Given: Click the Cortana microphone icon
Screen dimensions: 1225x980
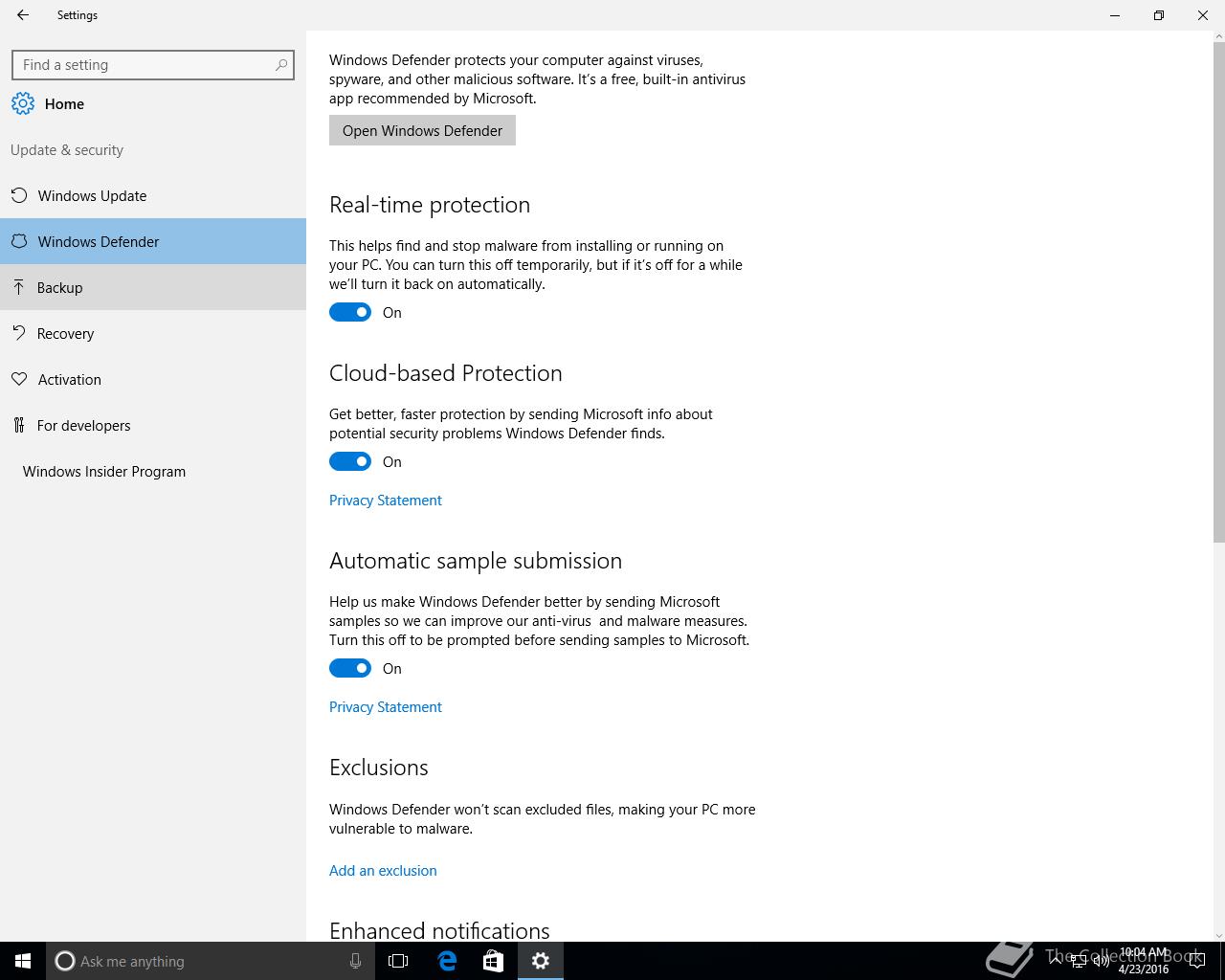Looking at the screenshot, I should point(355,961).
